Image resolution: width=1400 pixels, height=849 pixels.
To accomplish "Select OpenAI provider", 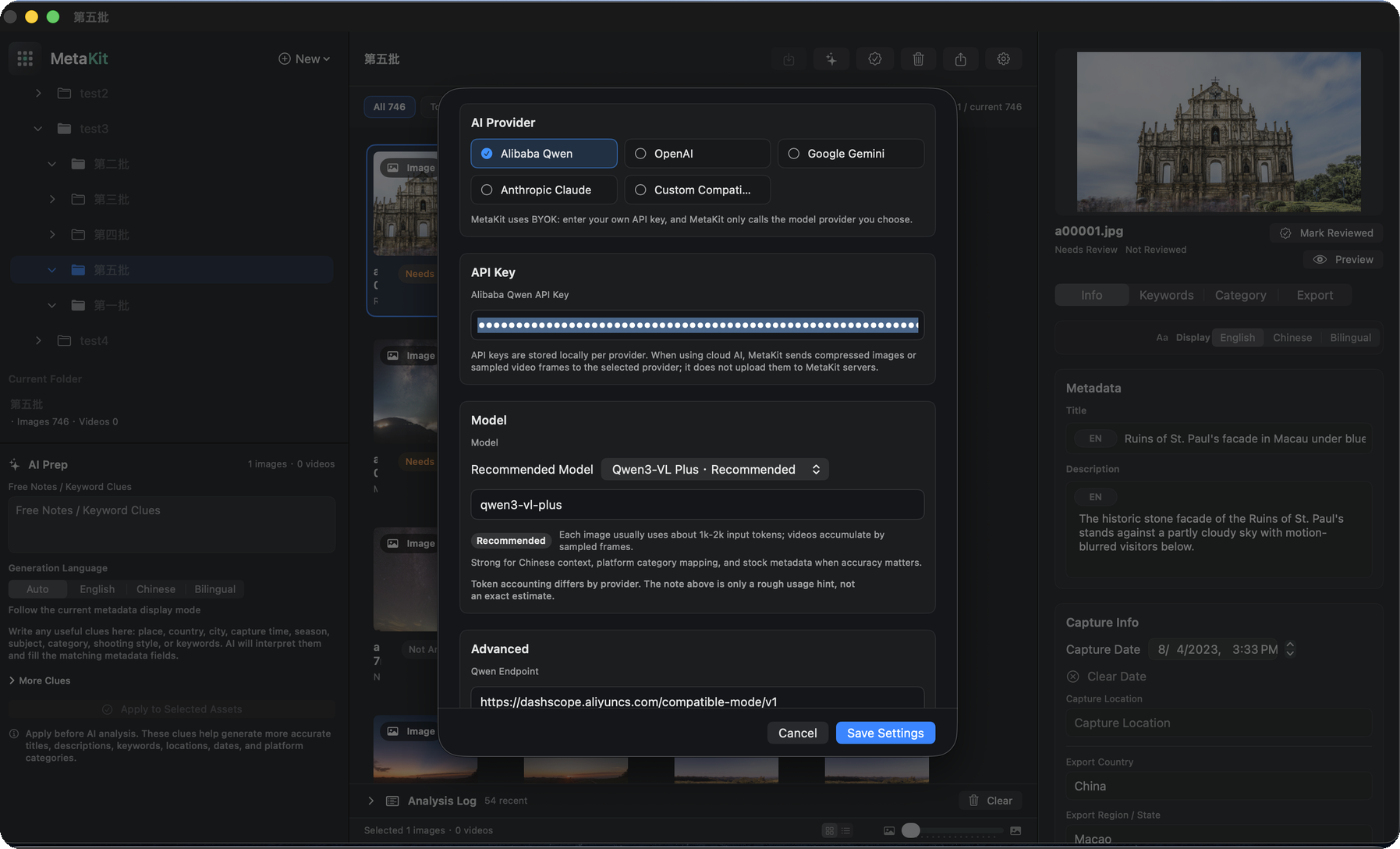I will [697, 154].
